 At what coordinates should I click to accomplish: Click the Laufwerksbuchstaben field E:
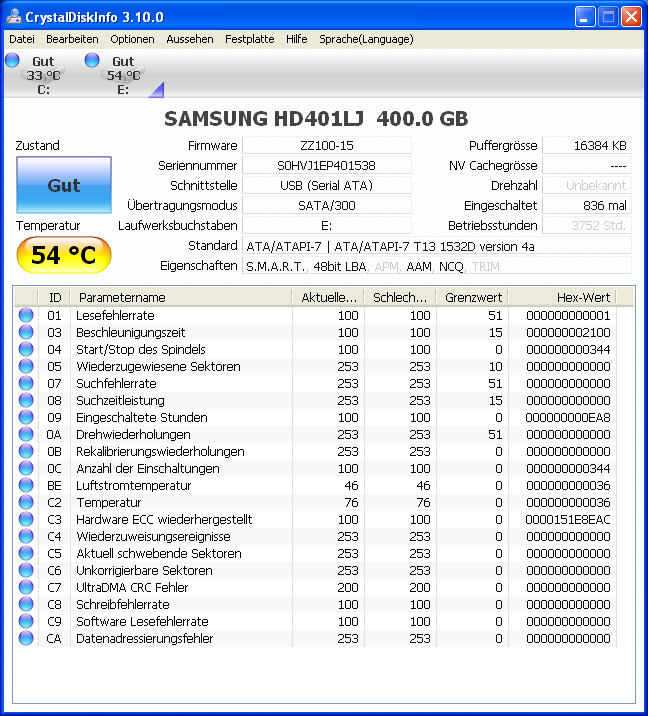coord(327,226)
